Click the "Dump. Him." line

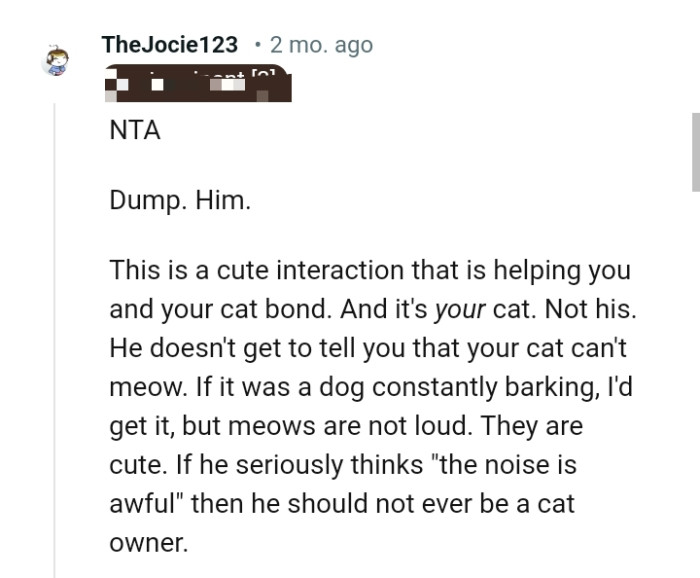point(181,200)
